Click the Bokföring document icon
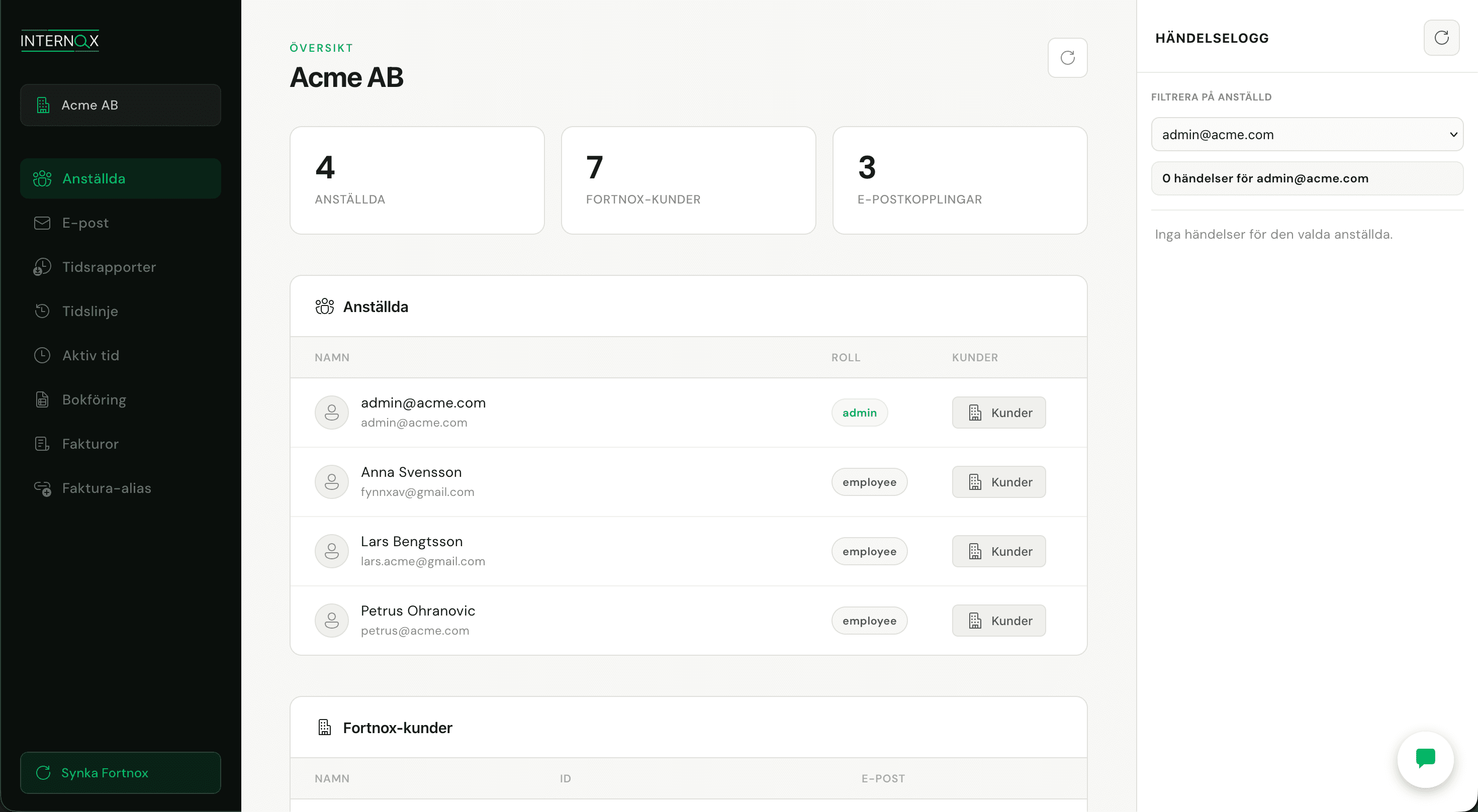The image size is (1478, 812). tap(42, 399)
